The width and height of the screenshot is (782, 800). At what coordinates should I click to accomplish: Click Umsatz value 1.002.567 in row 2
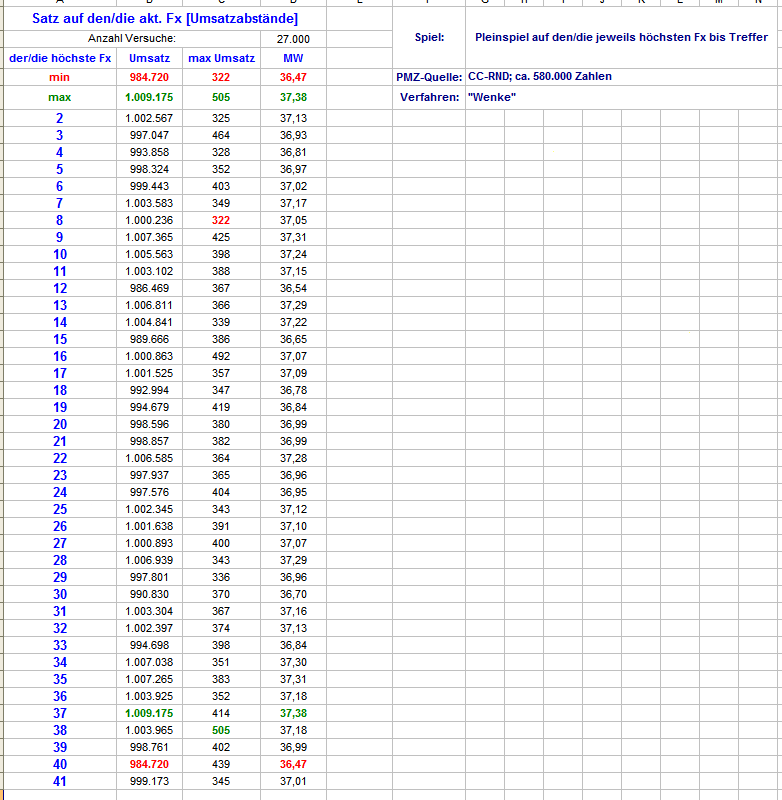pos(149,118)
